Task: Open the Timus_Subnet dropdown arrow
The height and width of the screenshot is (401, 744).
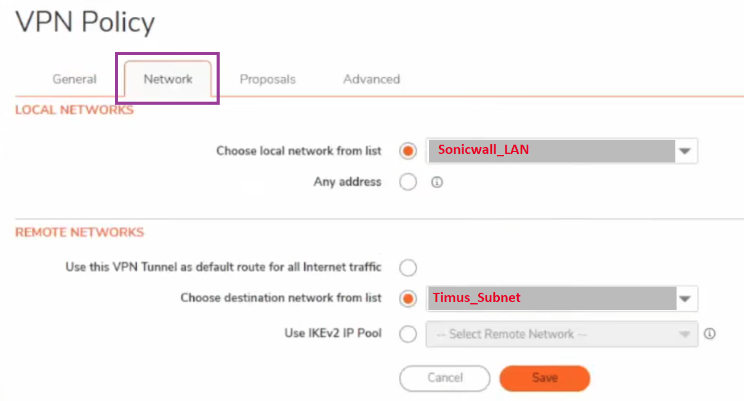Action: (x=685, y=298)
